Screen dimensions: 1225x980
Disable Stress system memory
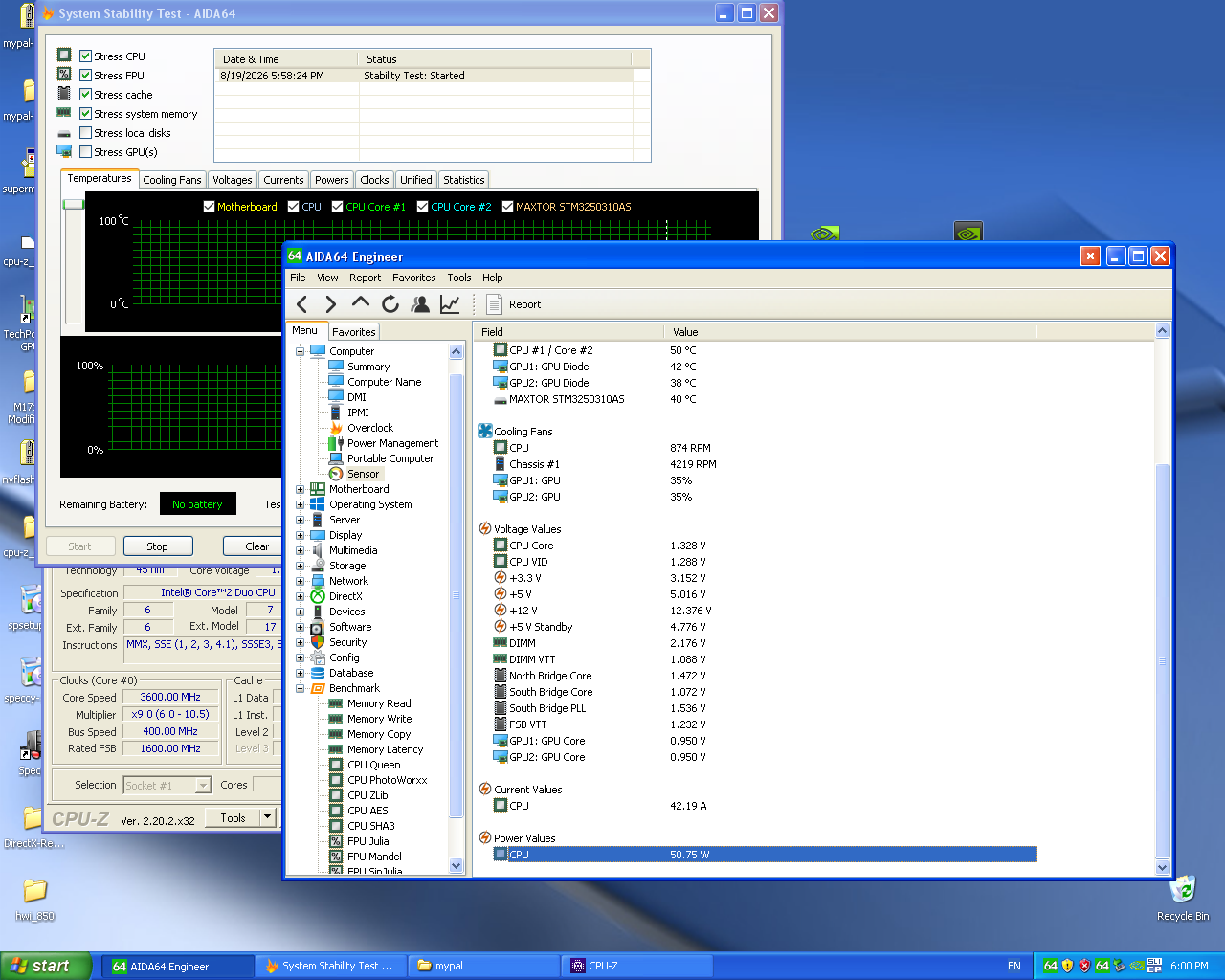(x=86, y=114)
